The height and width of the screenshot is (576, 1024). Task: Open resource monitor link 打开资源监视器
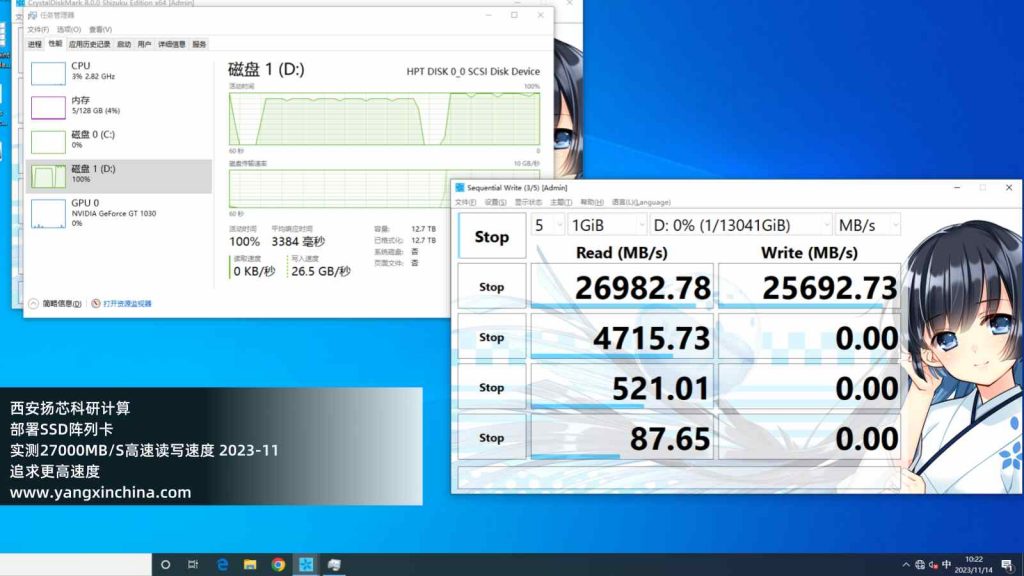point(127,304)
